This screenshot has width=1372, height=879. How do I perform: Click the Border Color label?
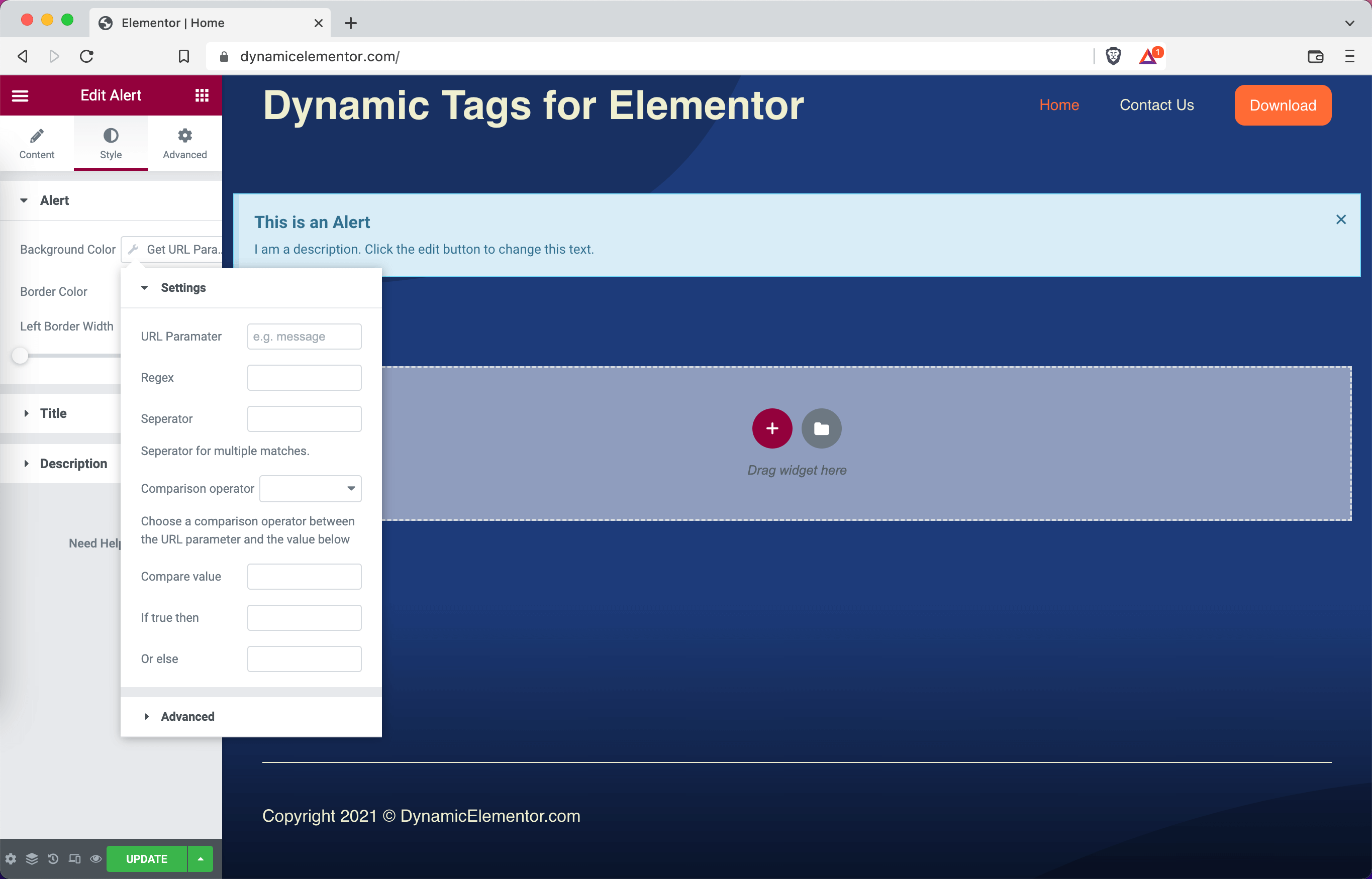54,292
